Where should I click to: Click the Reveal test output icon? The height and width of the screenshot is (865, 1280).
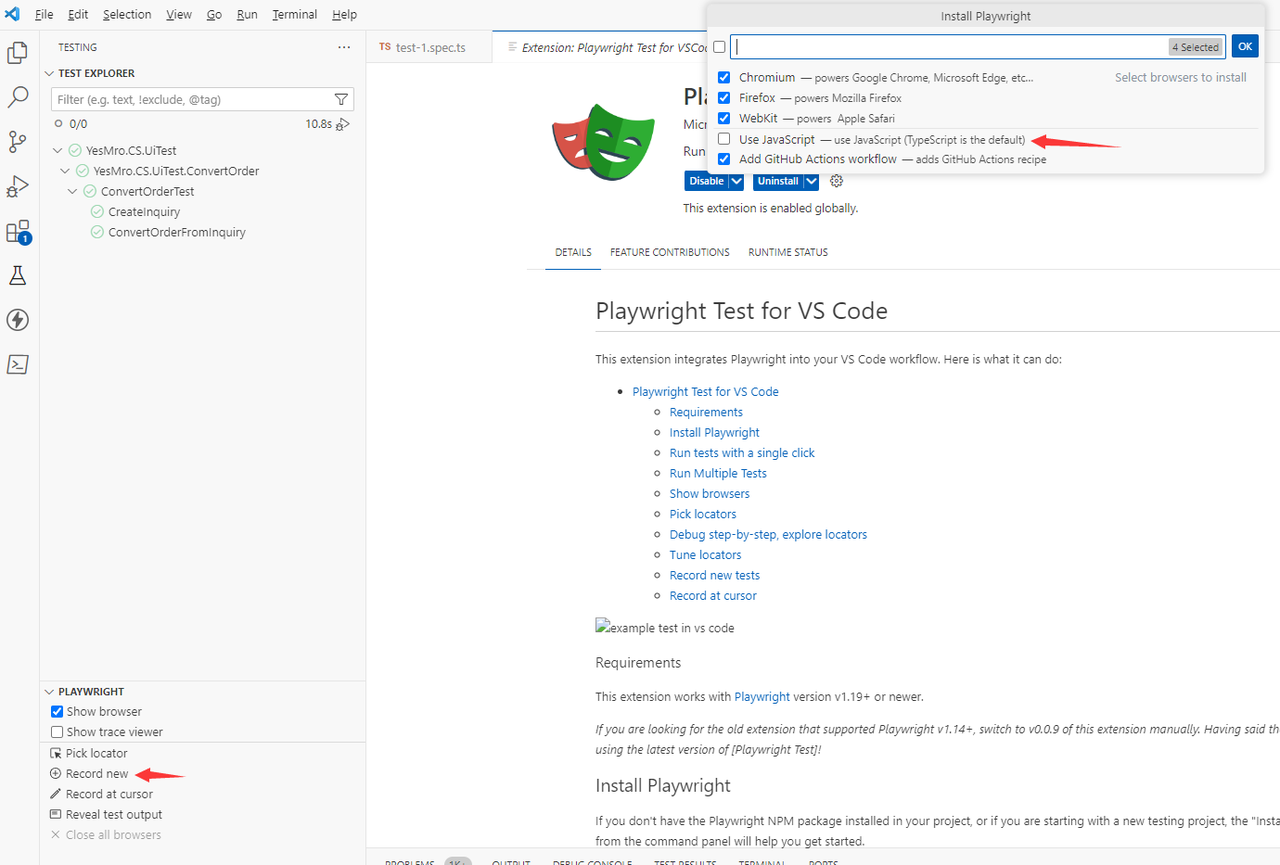[x=56, y=814]
